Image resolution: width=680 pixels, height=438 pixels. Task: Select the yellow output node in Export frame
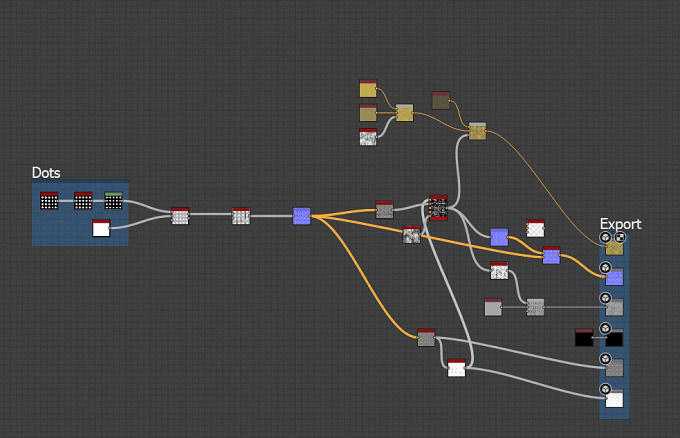(615, 248)
